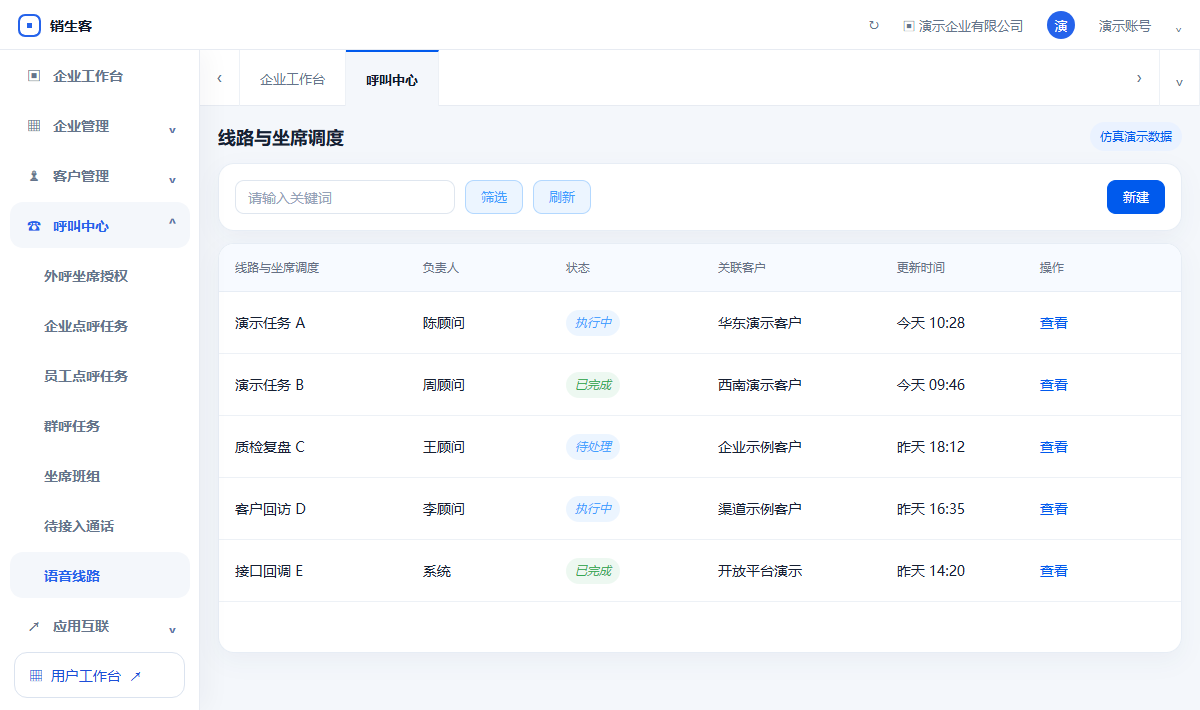This screenshot has height=710, width=1200.
Task: Click the company icon beside 演示企业有限公司
Action: click(909, 26)
